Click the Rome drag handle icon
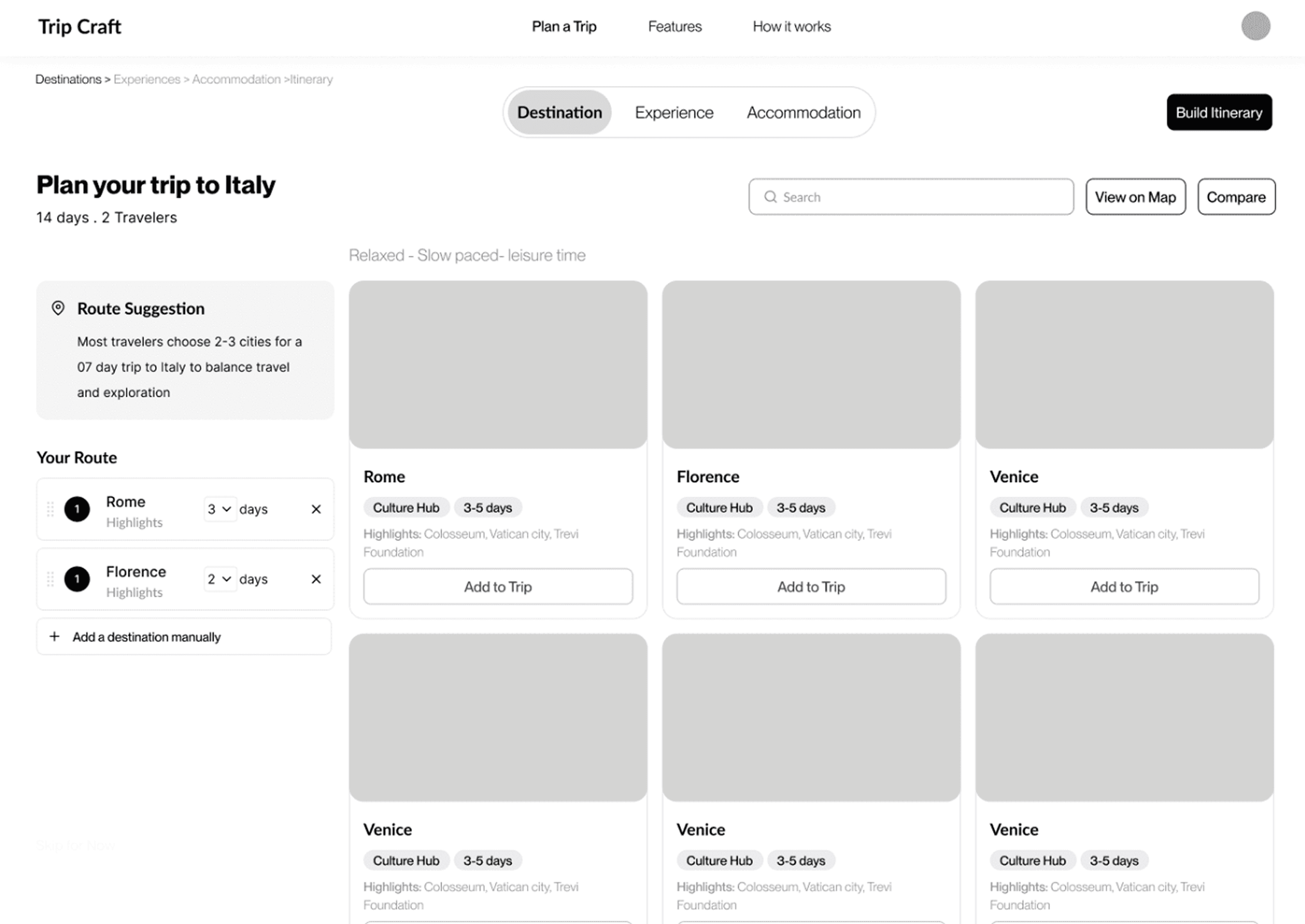This screenshot has width=1305, height=924. pyautogui.click(x=50, y=509)
